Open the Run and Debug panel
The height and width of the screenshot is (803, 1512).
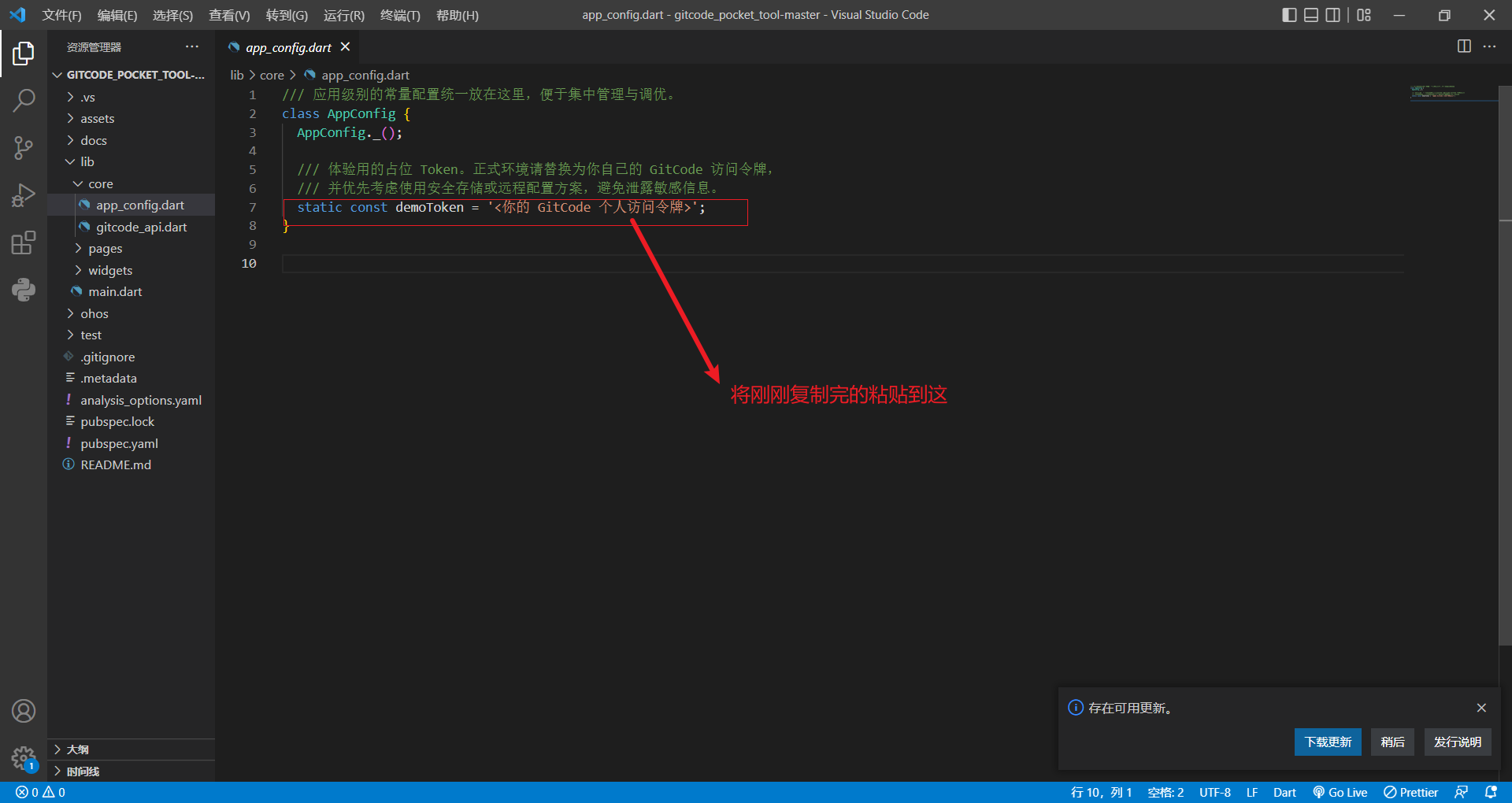24,195
